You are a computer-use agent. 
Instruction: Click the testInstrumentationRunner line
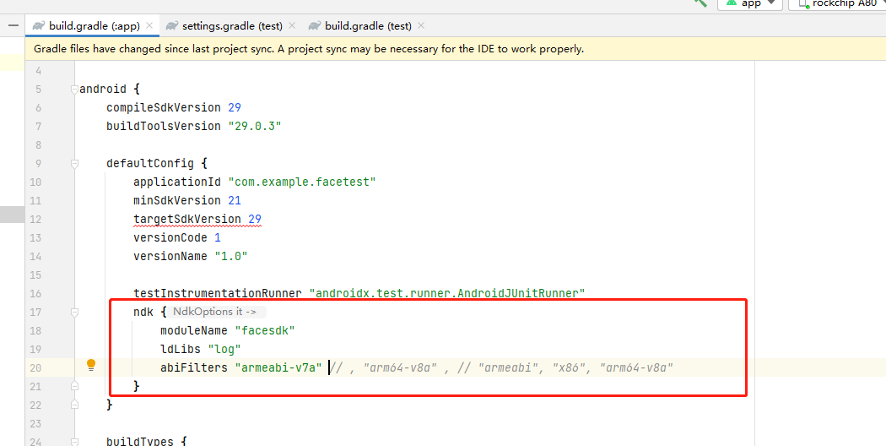coord(359,293)
